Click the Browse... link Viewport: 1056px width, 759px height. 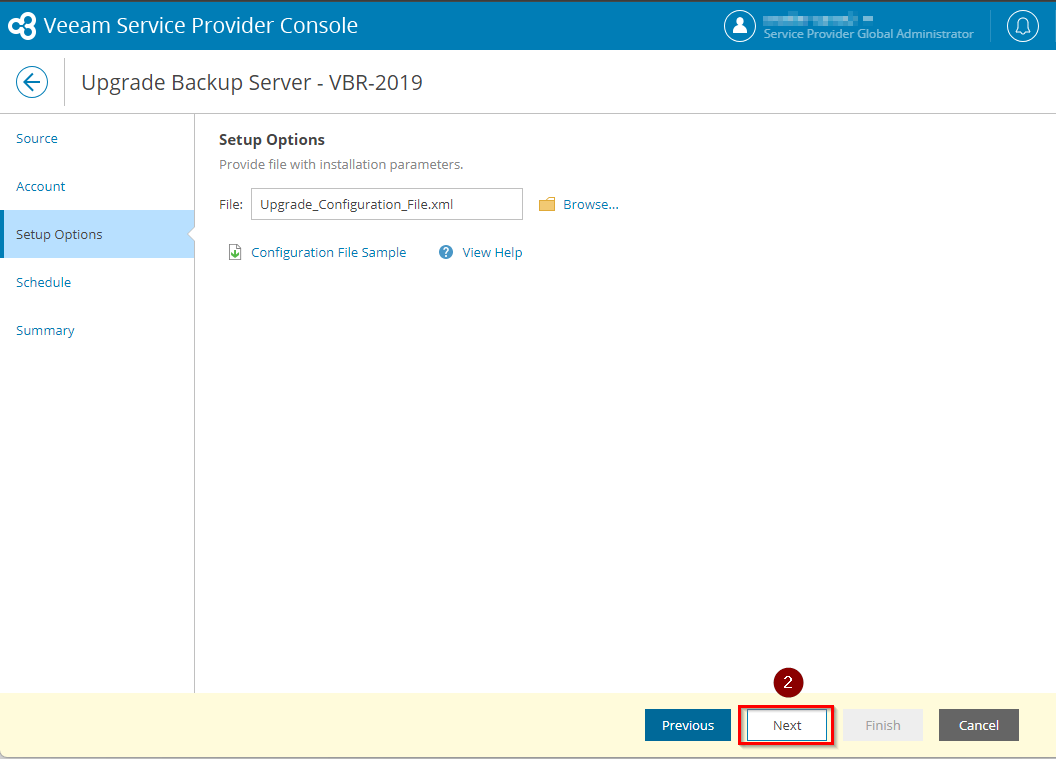coord(591,204)
